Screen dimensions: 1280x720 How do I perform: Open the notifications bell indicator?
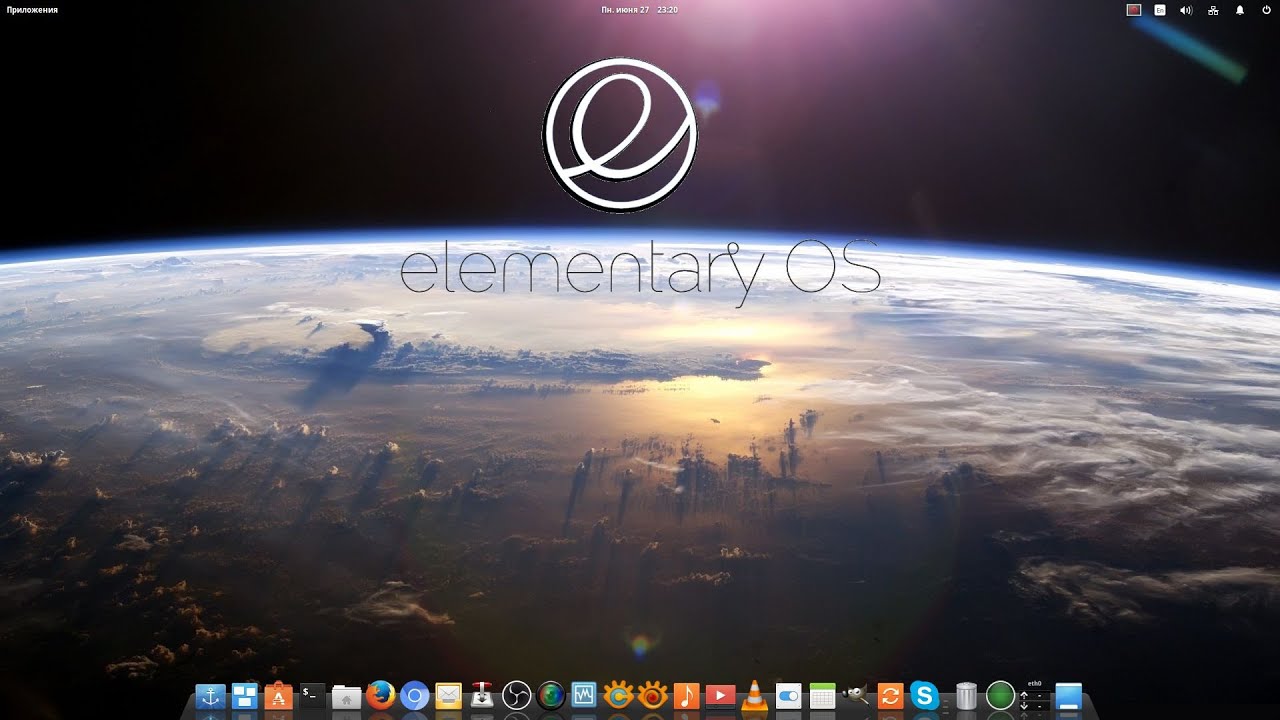point(1240,10)
